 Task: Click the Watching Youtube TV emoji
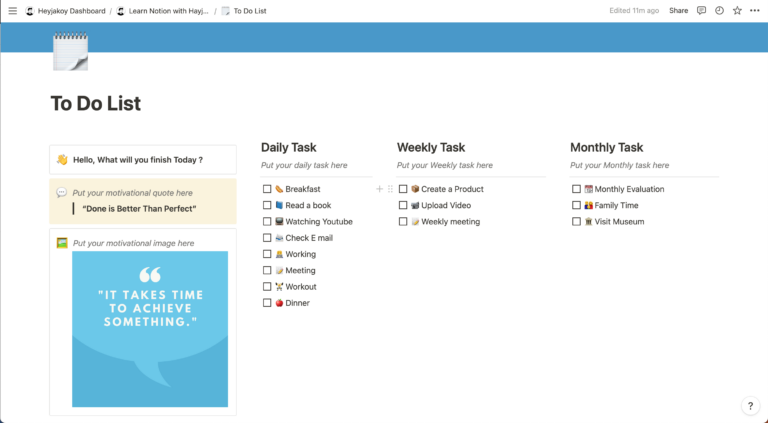279,221
